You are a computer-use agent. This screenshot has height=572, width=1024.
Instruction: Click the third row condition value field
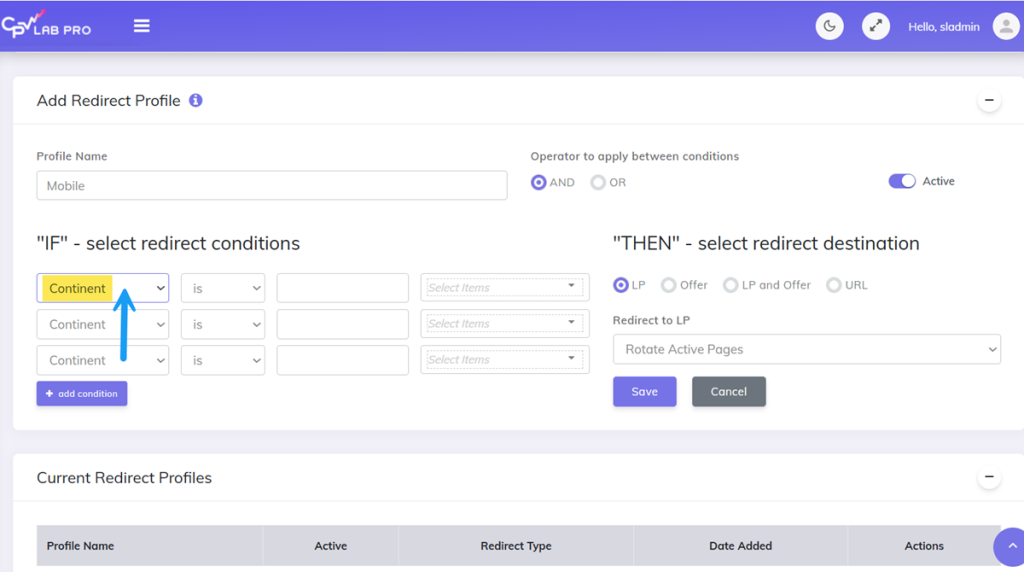point(343,360)
